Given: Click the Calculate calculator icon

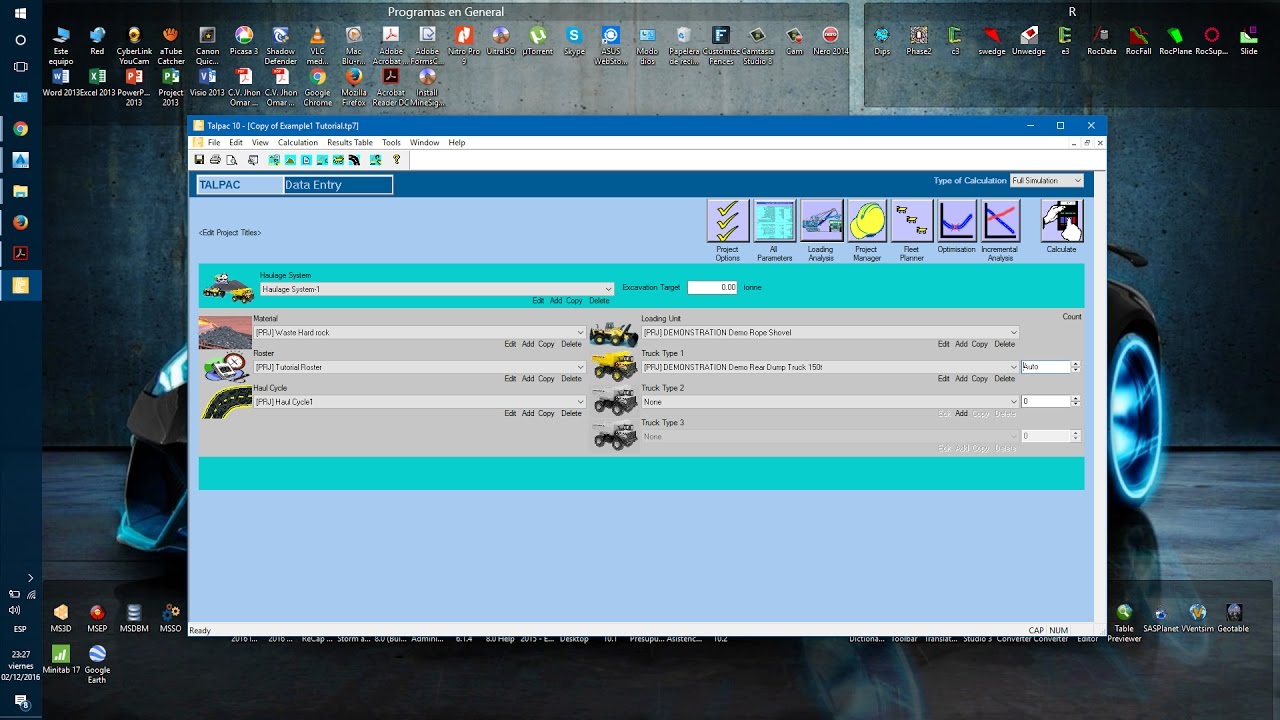Looking at the screenshot, I should click(x=1061, y=221).
